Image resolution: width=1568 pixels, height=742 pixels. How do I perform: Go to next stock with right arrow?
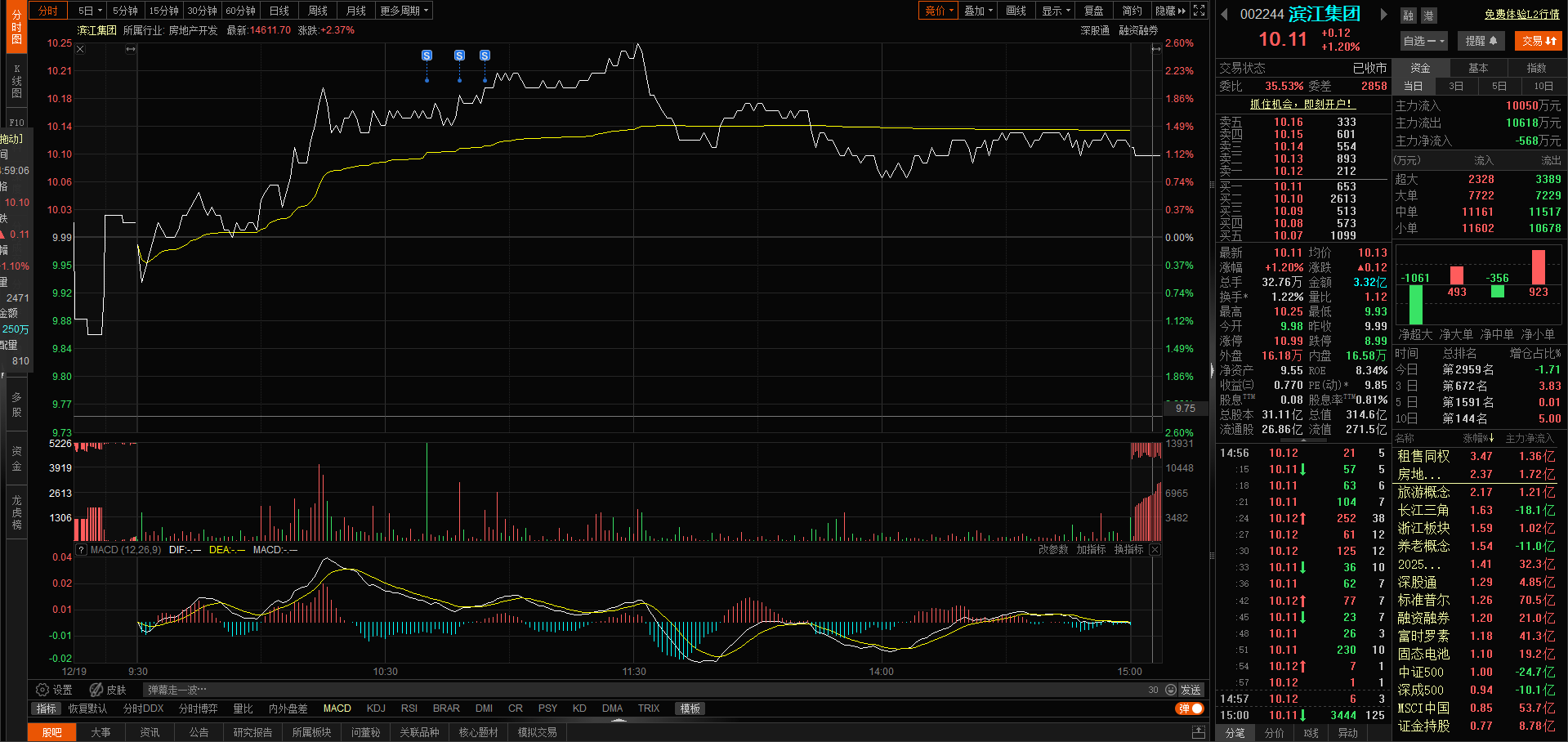[1383, 14]
